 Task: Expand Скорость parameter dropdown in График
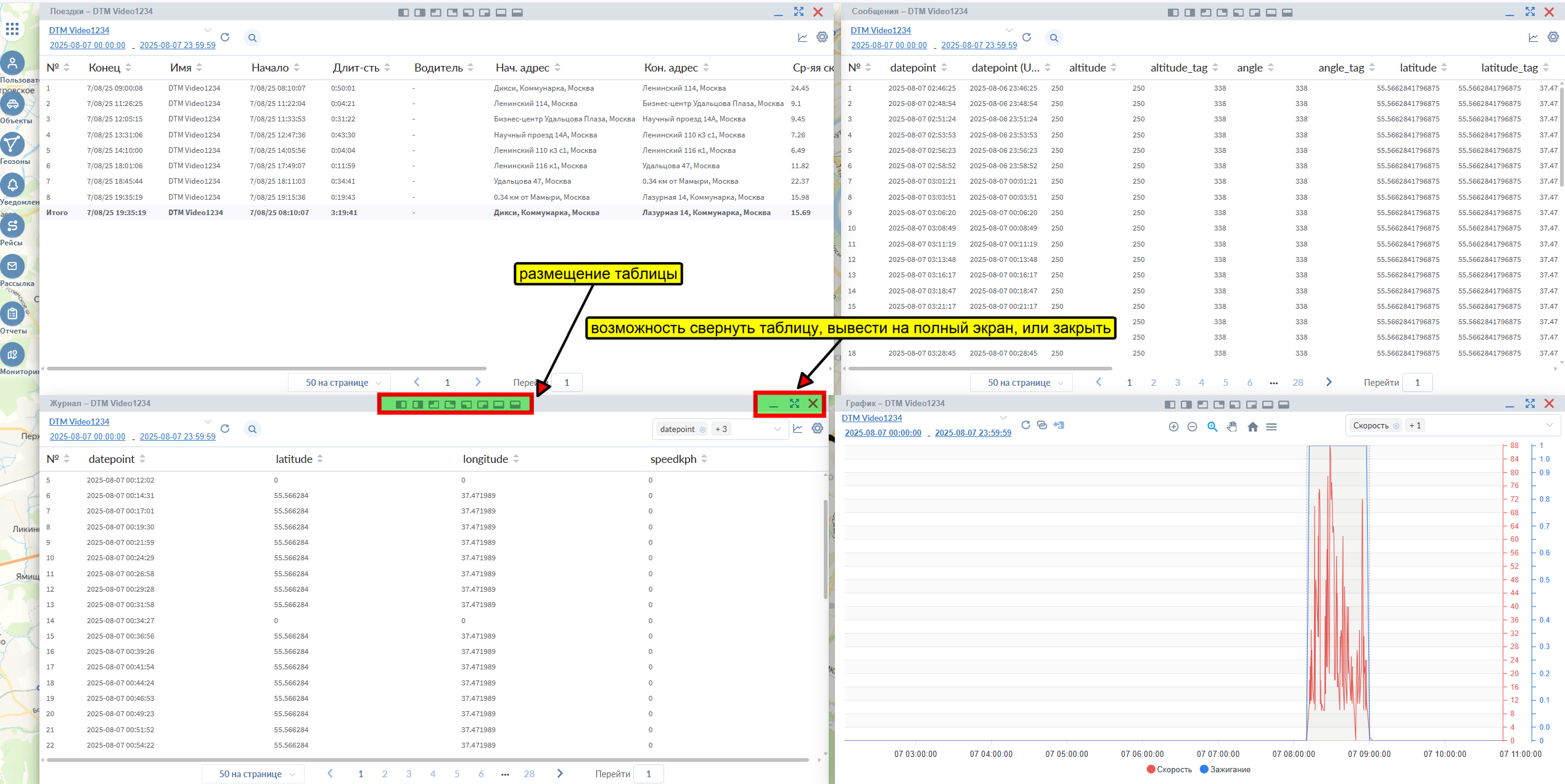click(x=1549, y=425)
